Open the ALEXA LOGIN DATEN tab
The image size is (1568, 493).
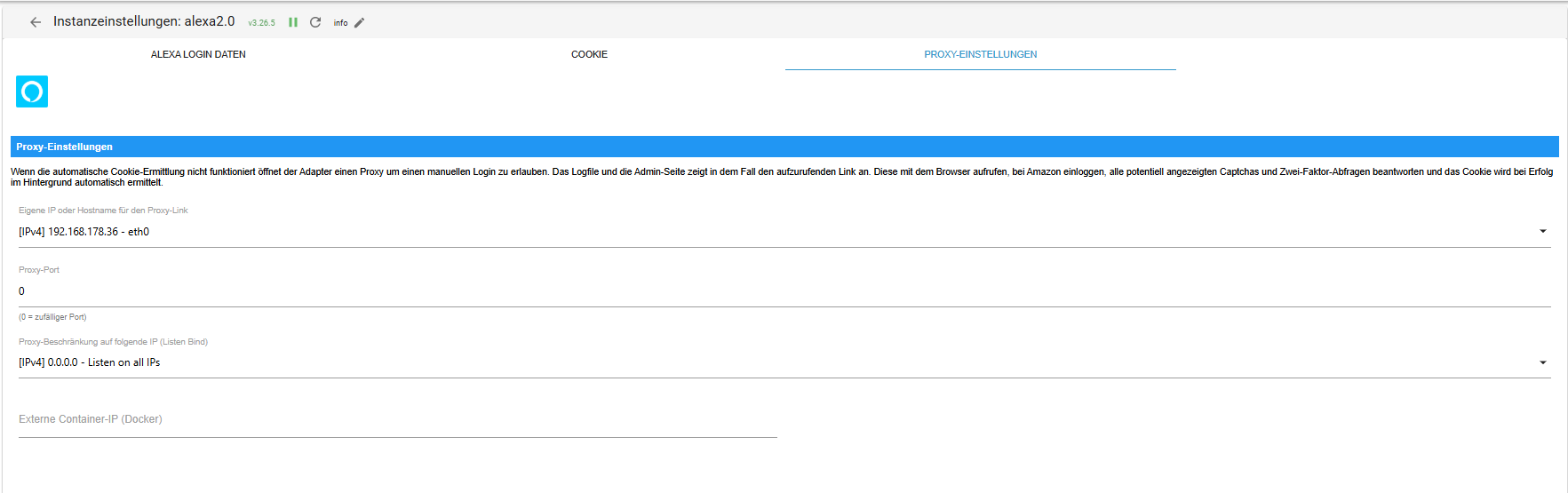(198, 54)
